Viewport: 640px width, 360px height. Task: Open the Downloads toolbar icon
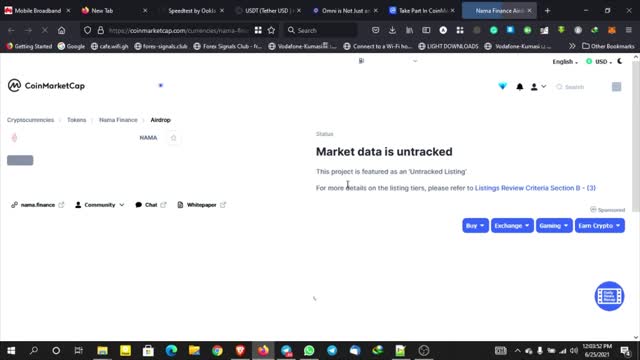point(392,30)
